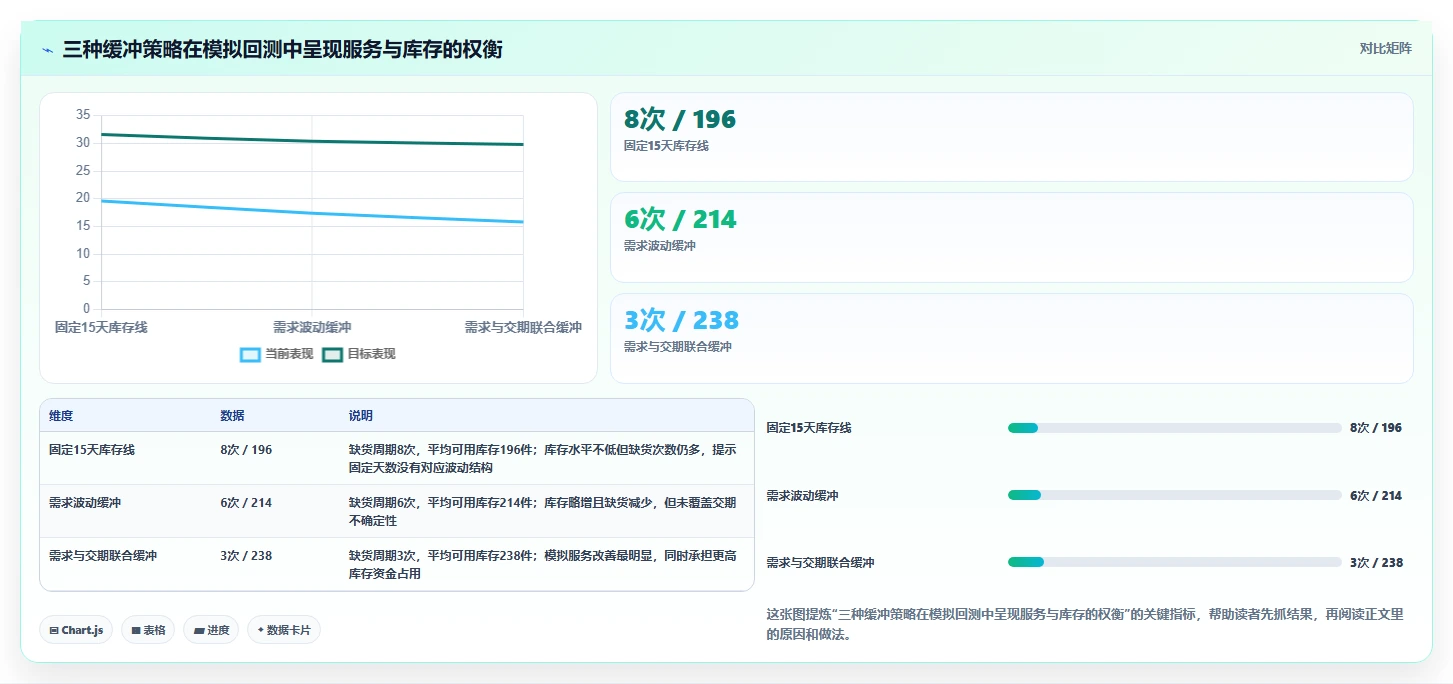This screenshot has height=684, width=1453.
Task: Click the 维度 column header
Action: (61, 416)
